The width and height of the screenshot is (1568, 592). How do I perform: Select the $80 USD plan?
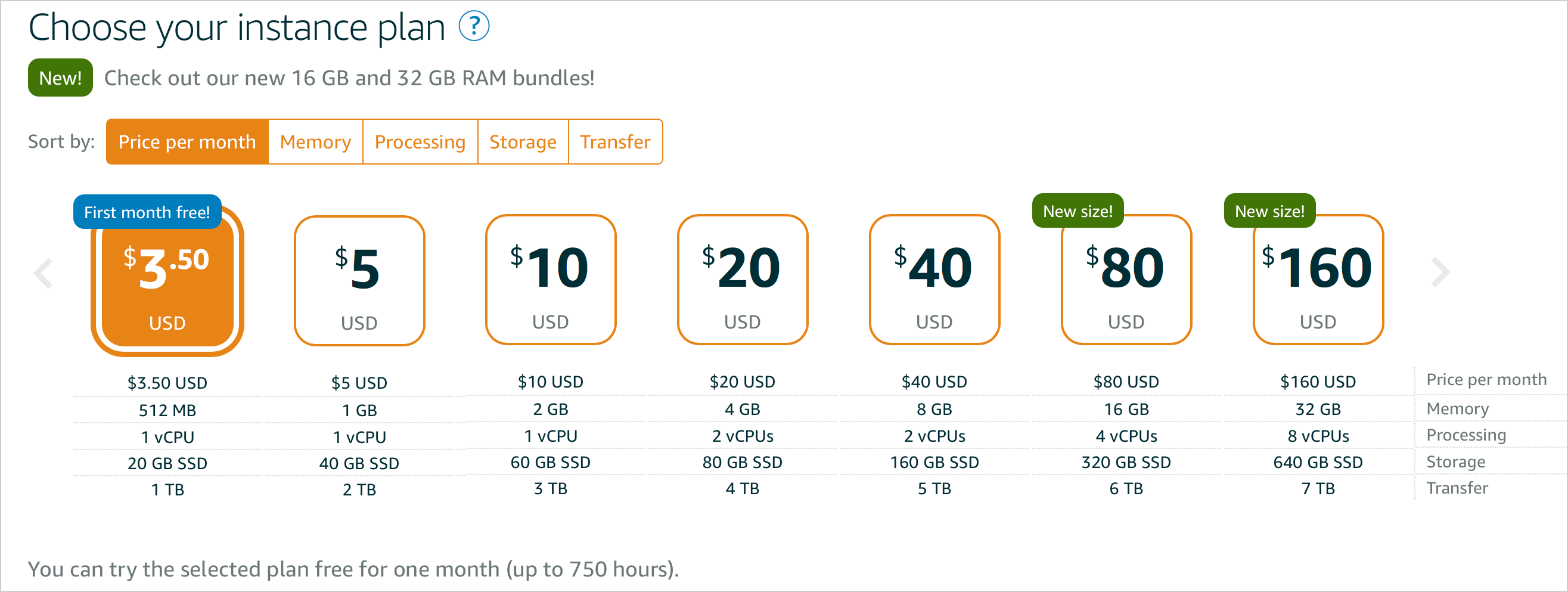tap(1126, 280)
